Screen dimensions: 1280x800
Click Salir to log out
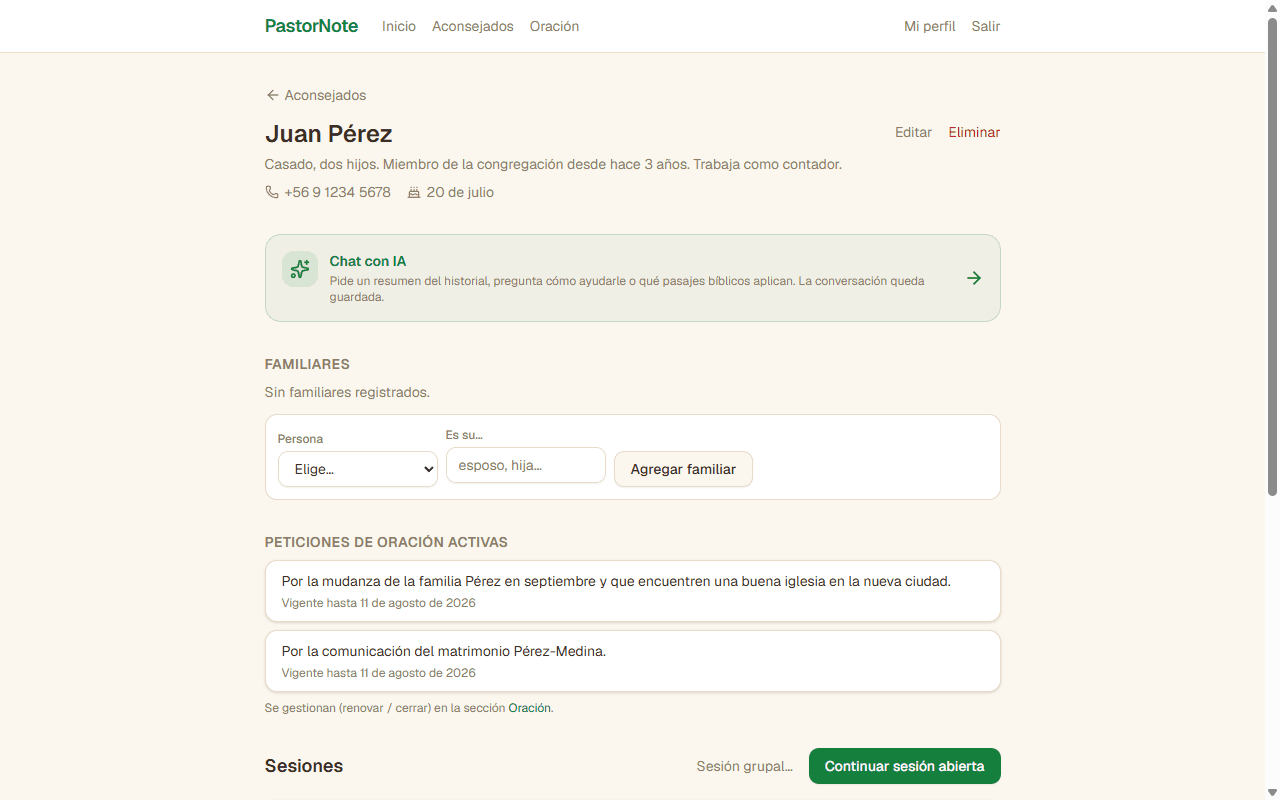click(986, 26)
